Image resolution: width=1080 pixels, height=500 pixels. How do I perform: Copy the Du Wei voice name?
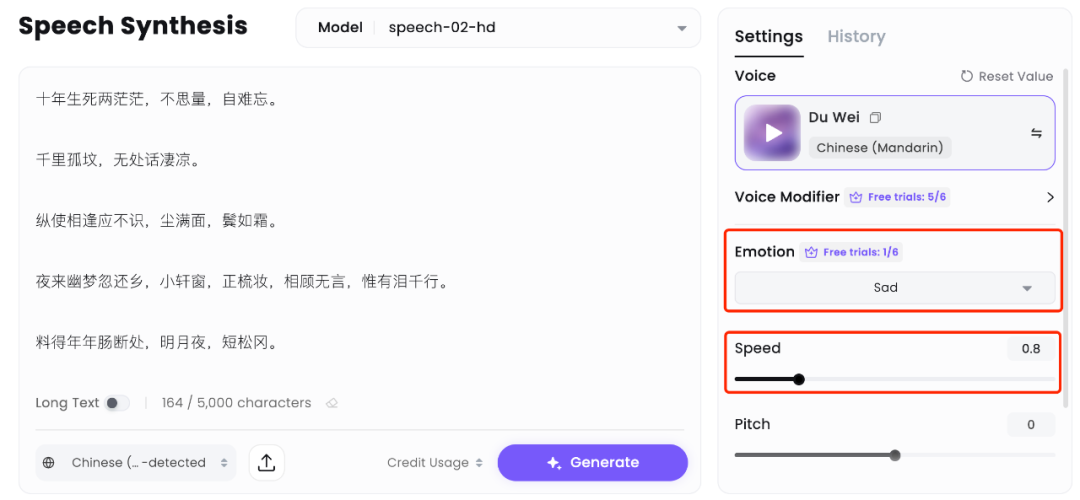coord(875,118)
